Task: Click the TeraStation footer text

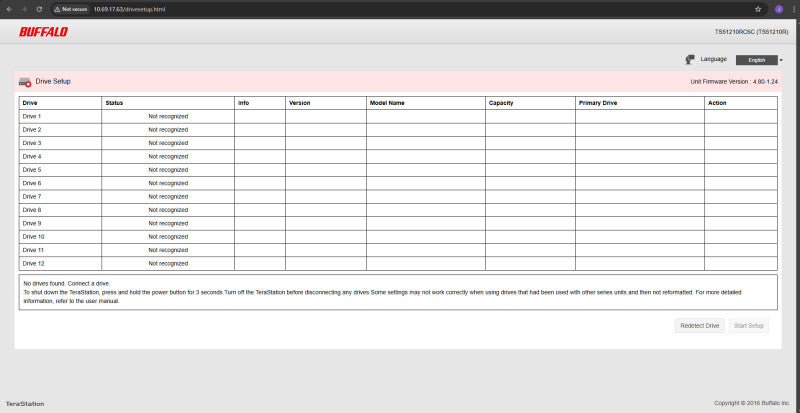Action: [x=25, y=404]
